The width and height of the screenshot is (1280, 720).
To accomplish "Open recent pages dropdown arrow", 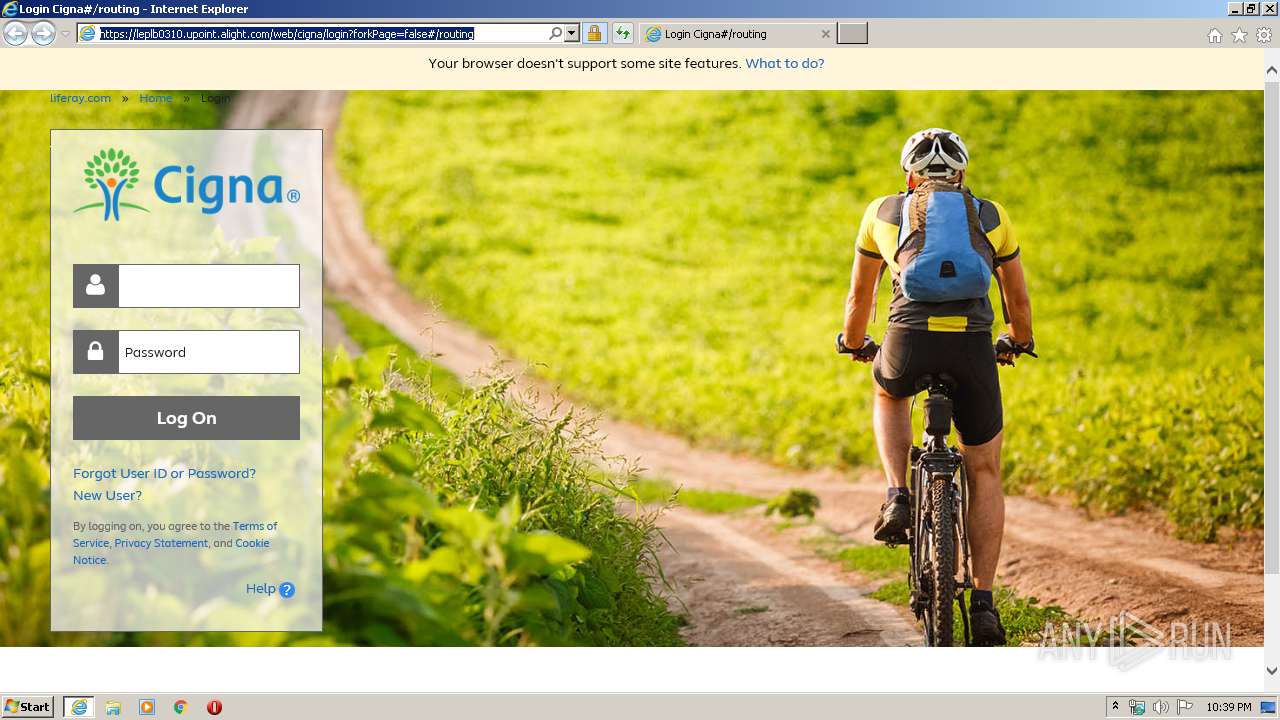I will coord(65,34).
